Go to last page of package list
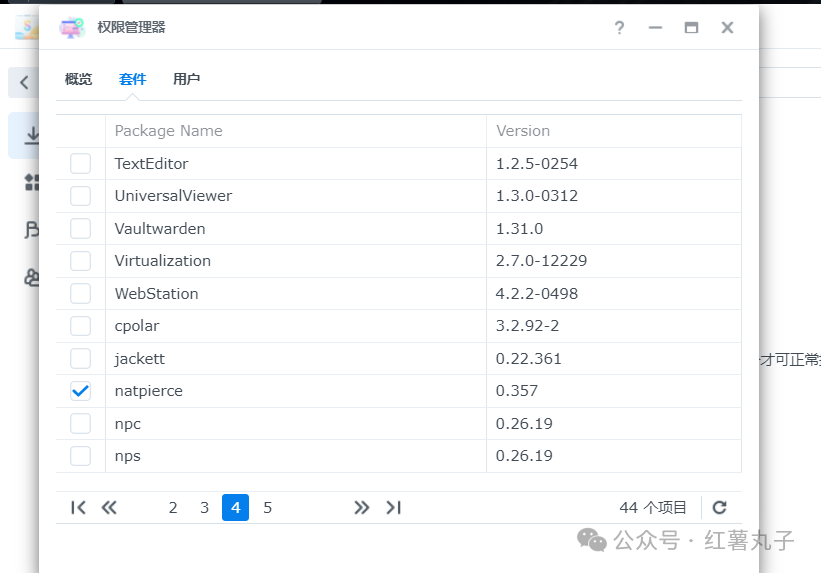The height and width of the screenshot is (573, 821). point(393,508)
